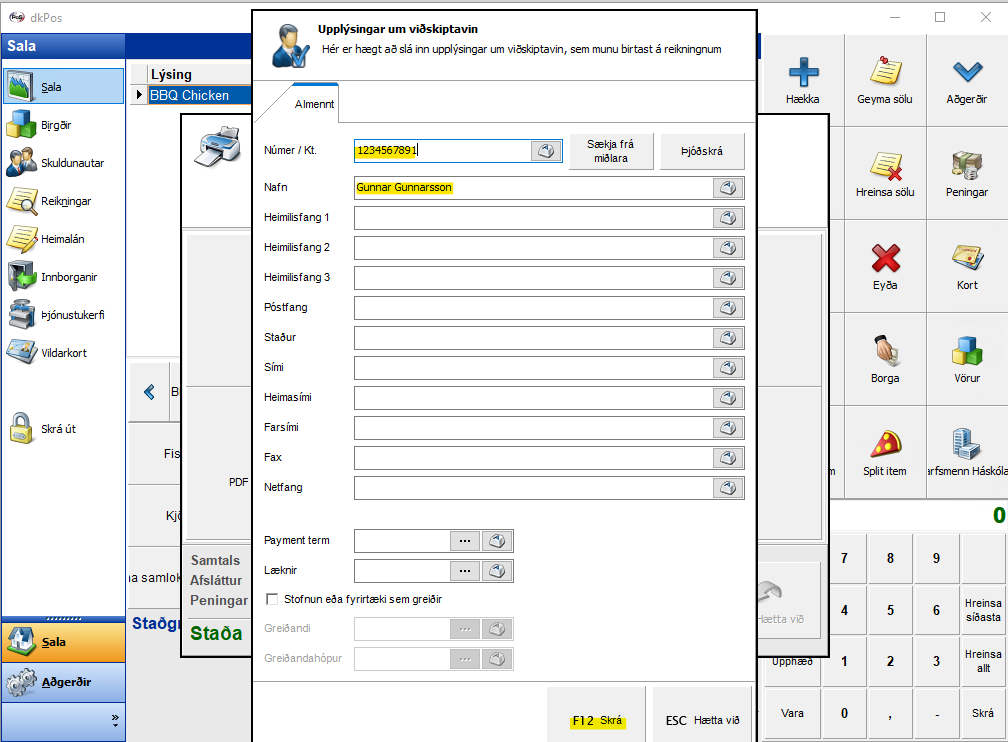
Task: Click Sækja frá miðlara button
Action: pos(611,151)
